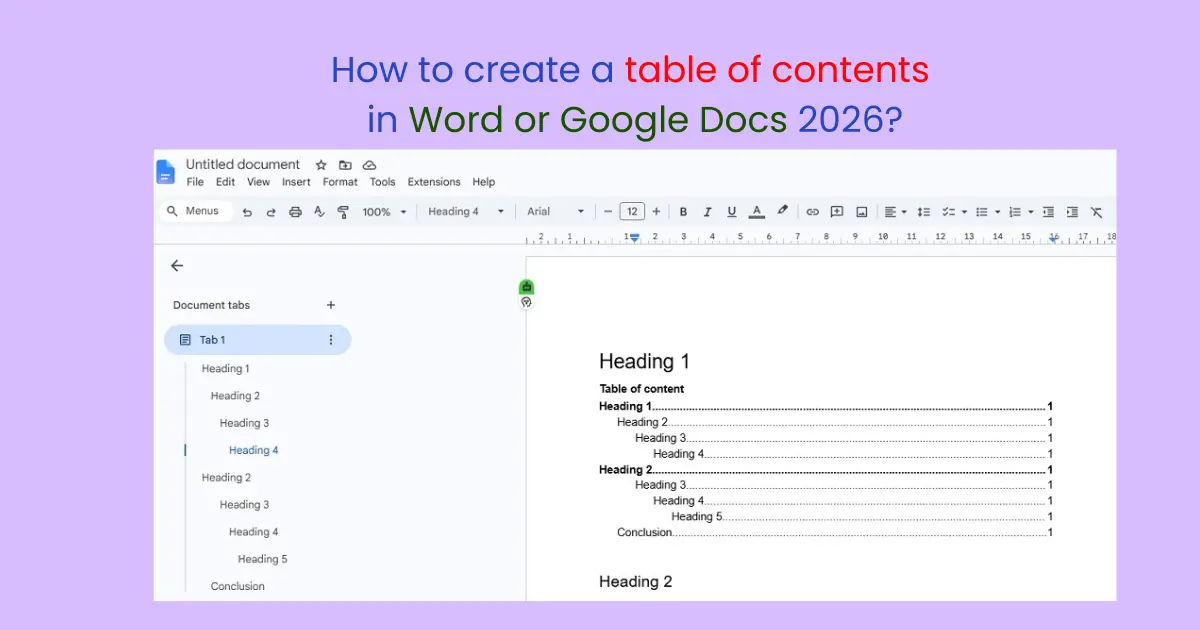1200x630 pixels.
Task: Click the Untitled document title
Action: 243,164
